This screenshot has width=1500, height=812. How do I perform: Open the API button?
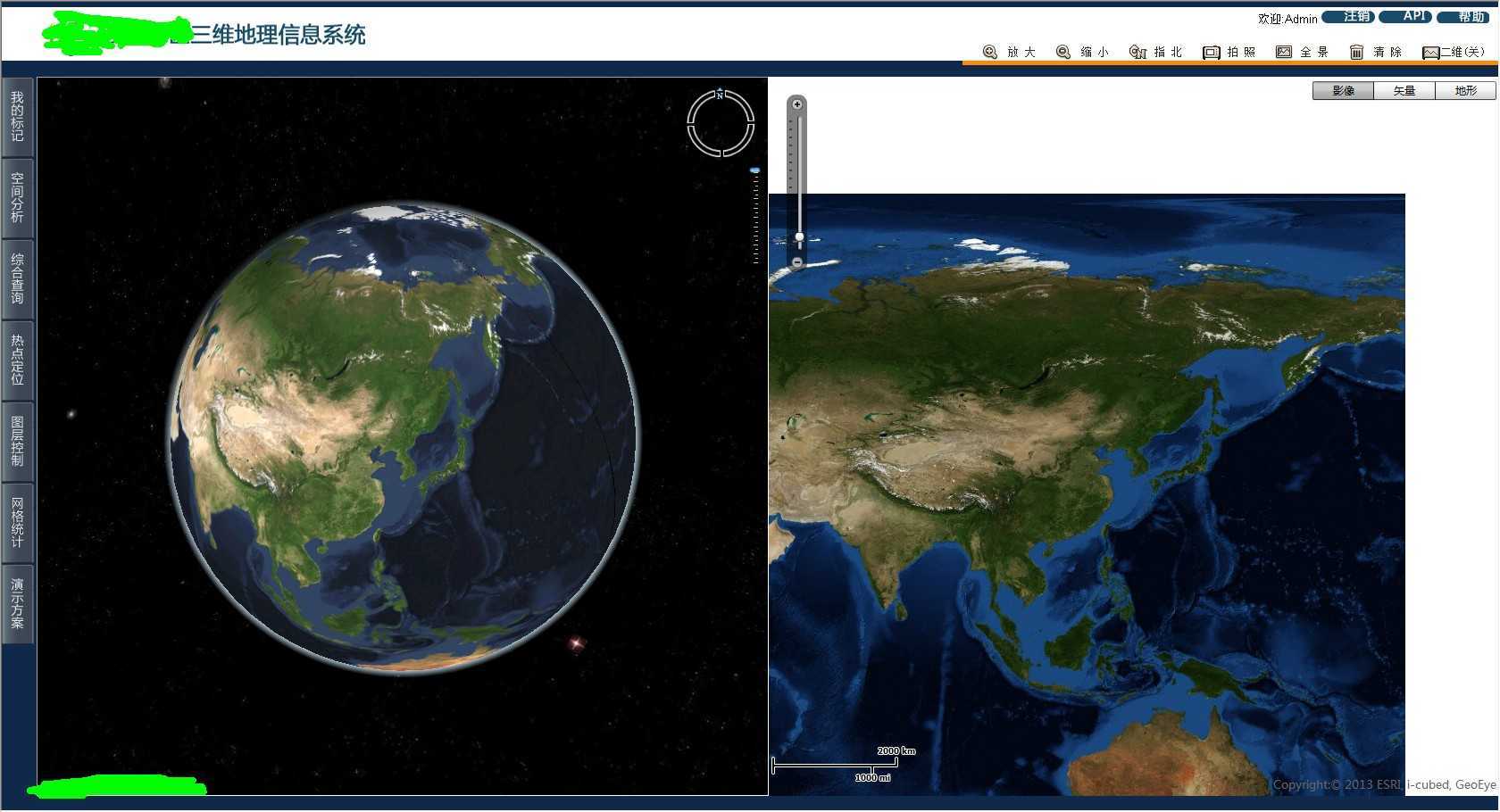[1405, 17]
